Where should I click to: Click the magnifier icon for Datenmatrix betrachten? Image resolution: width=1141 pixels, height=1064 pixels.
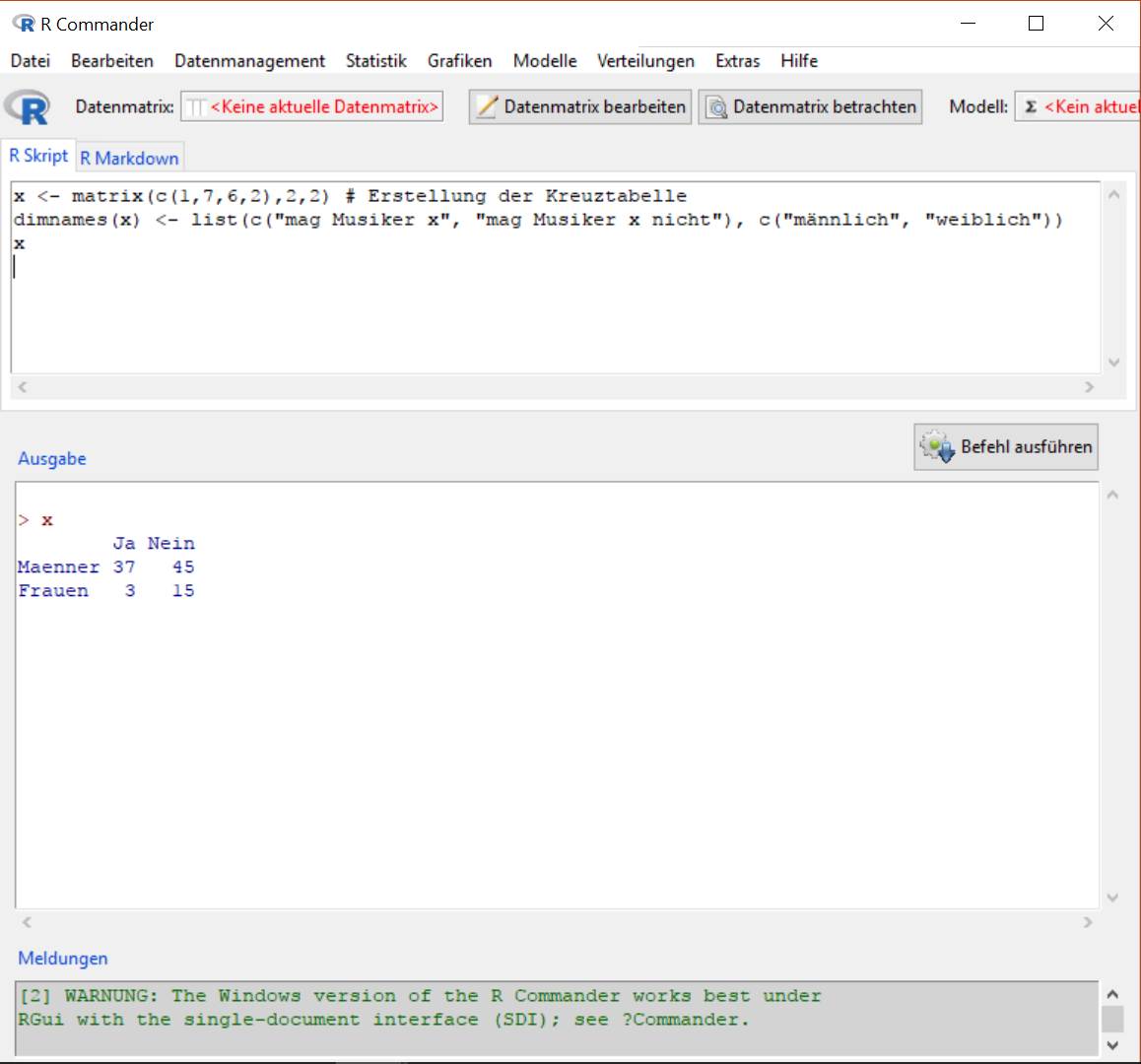716,107
